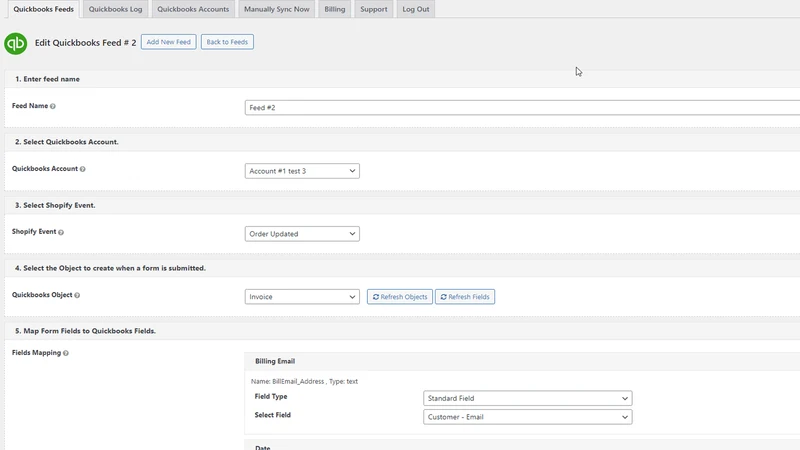Click 'Name: BillEmail_Address , Type: text' line
Image resolution: width=800 pixels, height=450 pixels.
click(x=304, y=382)
